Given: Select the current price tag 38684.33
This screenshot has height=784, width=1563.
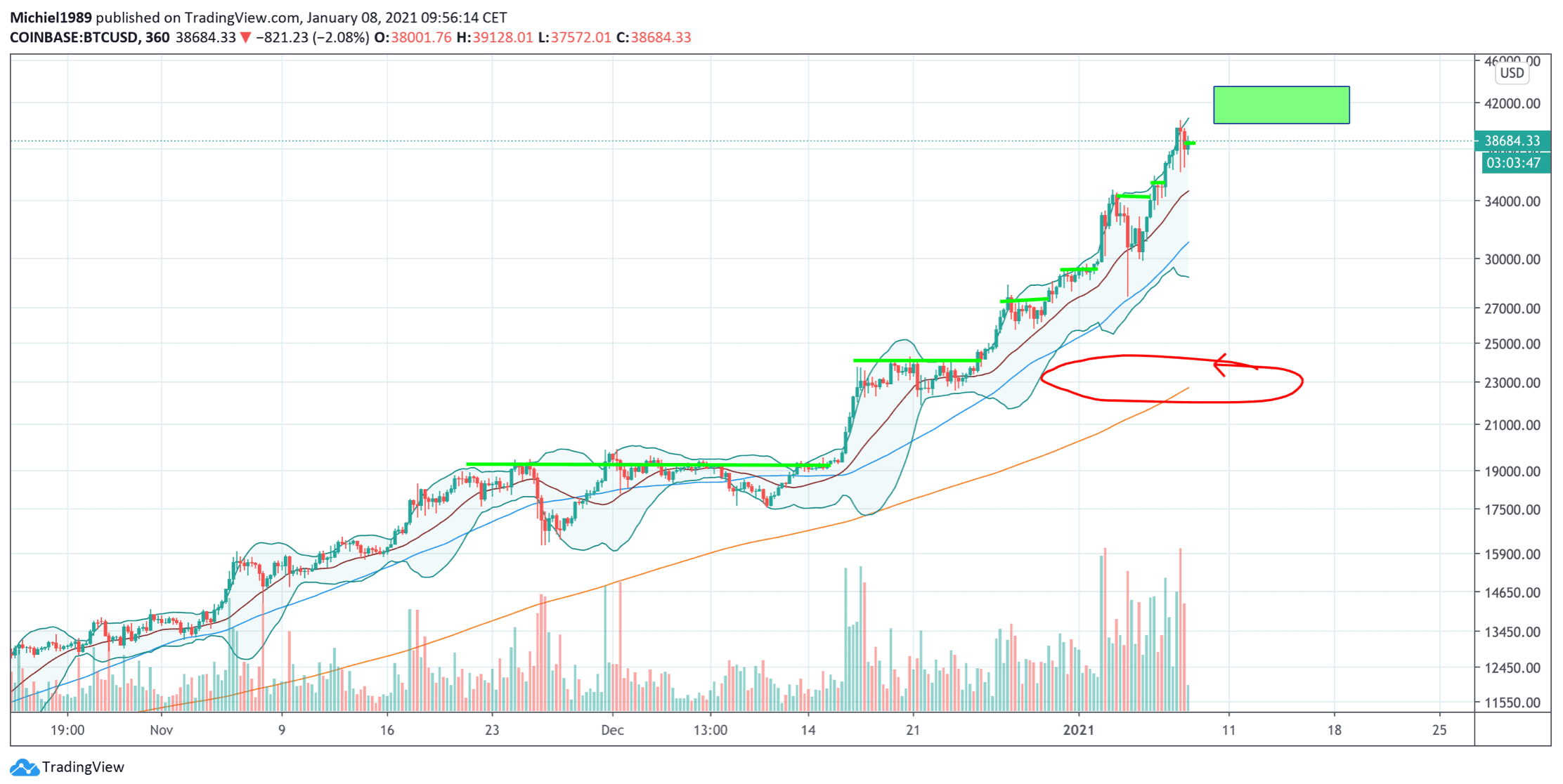Looking at the screenshot, I should [x=1512, y=141].
